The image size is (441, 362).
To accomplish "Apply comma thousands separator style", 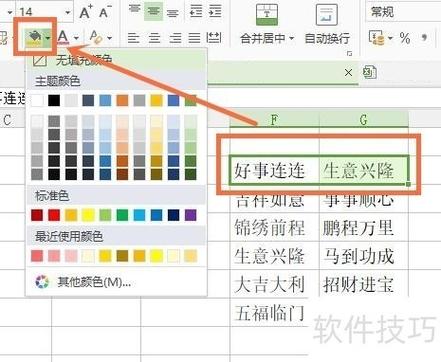I will 424,37.
